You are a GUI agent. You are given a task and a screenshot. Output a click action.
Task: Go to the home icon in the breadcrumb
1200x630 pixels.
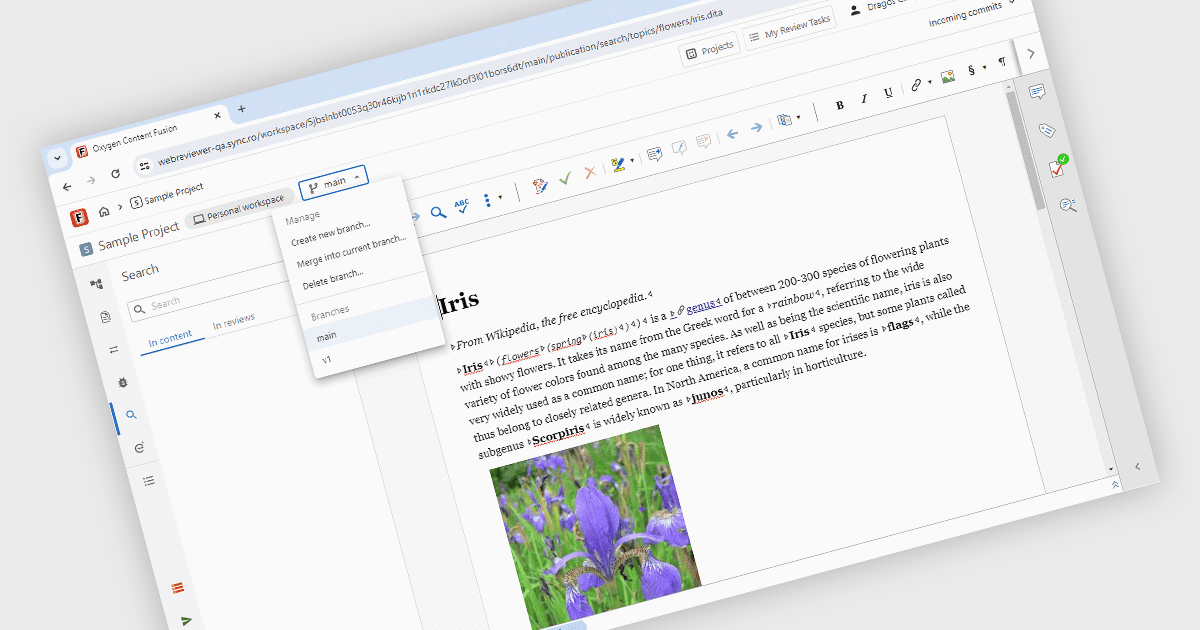104,212
